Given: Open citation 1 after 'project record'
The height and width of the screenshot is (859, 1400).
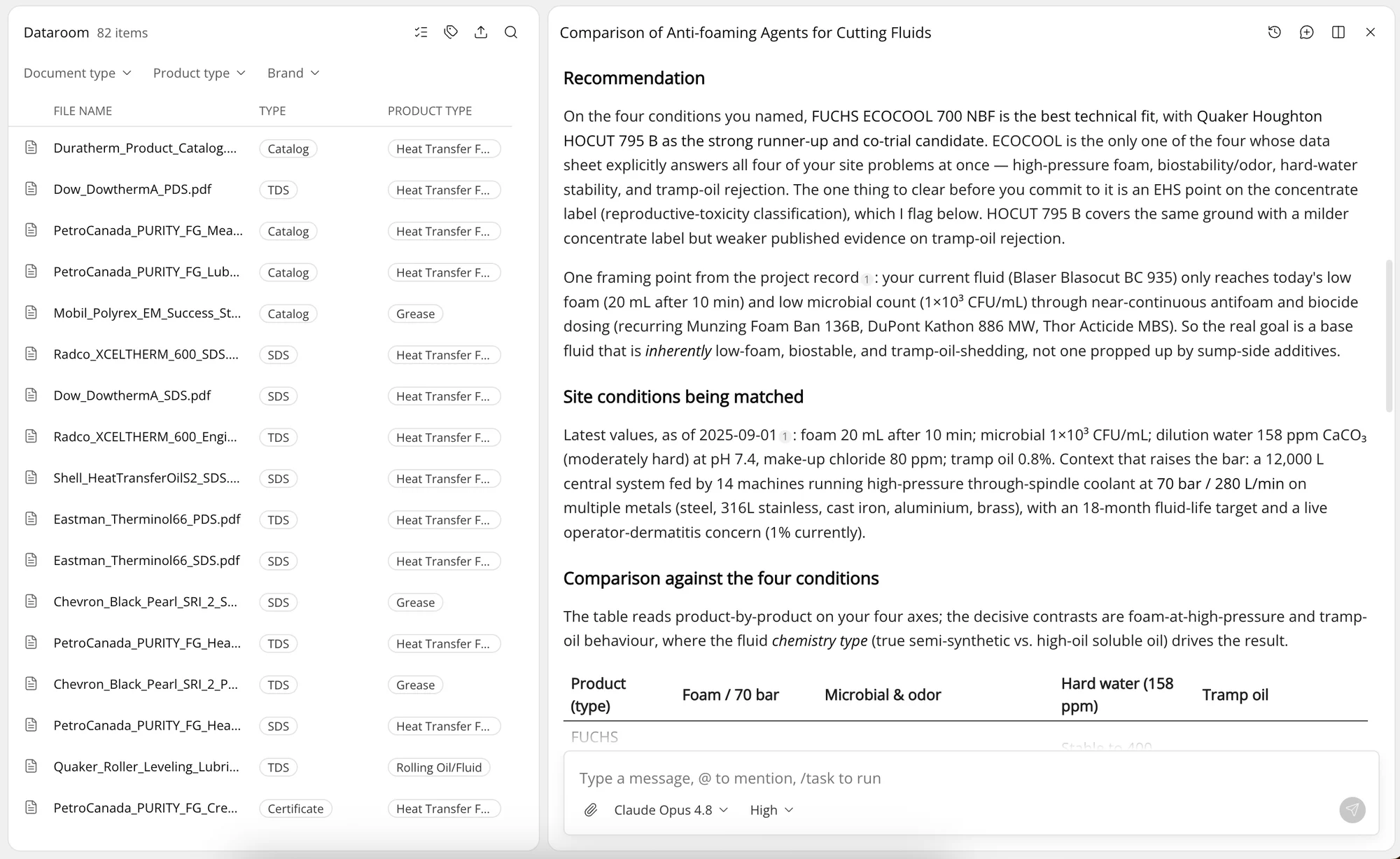Looking at the screenshot, I should (x=867, y=279).
